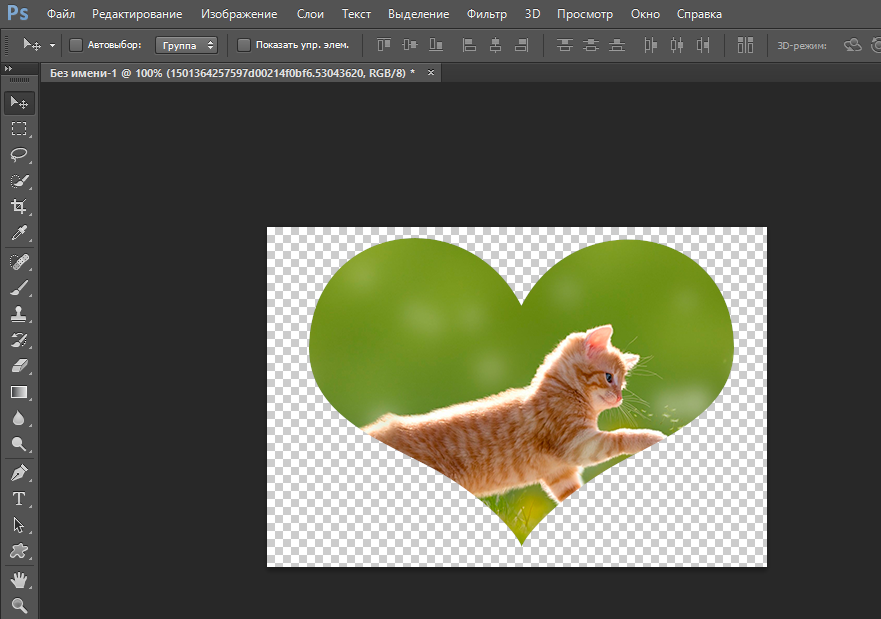
Task: Open the Фильтр menu
Action: click(487, 15)
